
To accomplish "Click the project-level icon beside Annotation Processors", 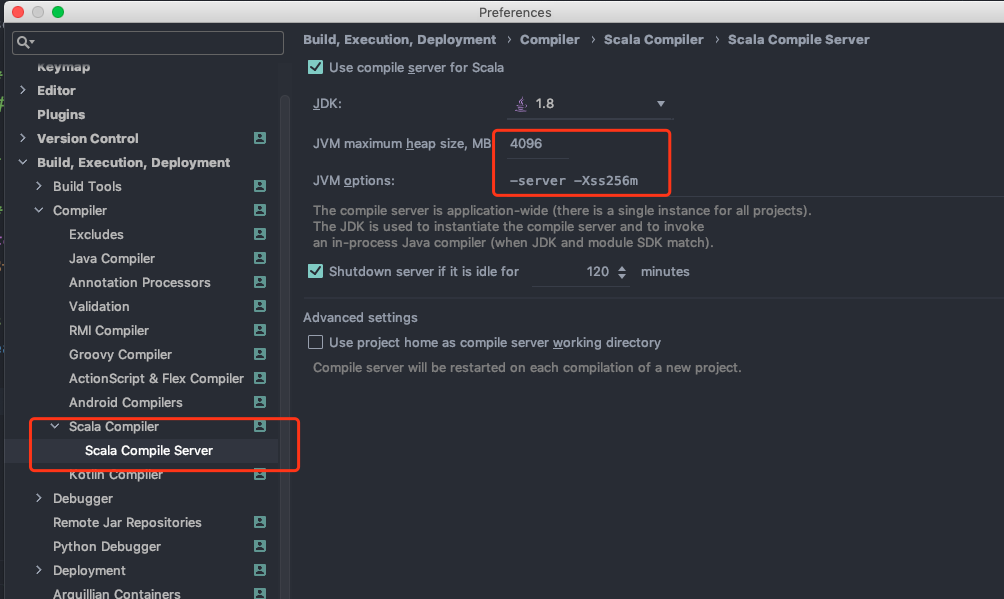I will pos(260,282).
